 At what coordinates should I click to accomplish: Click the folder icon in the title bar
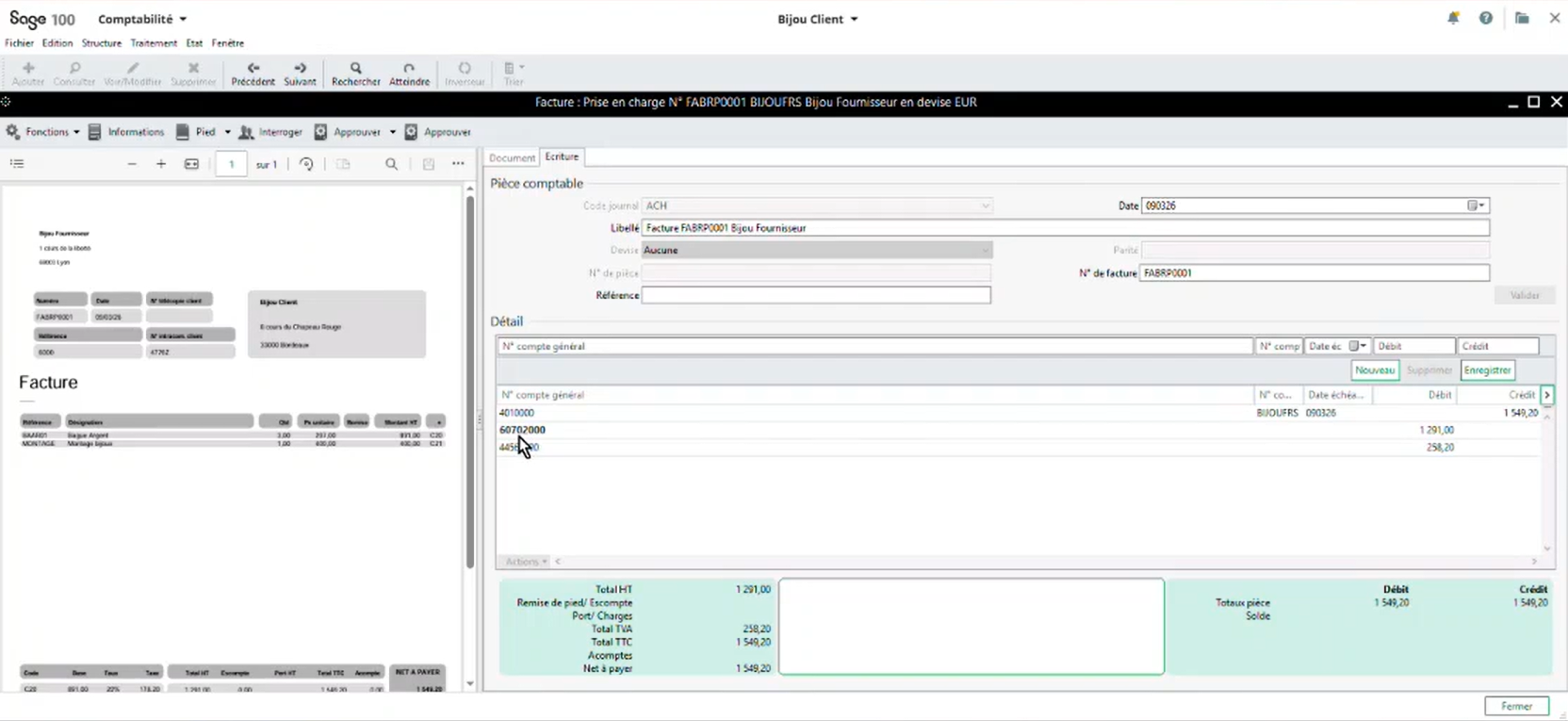tap(1522, 18)
